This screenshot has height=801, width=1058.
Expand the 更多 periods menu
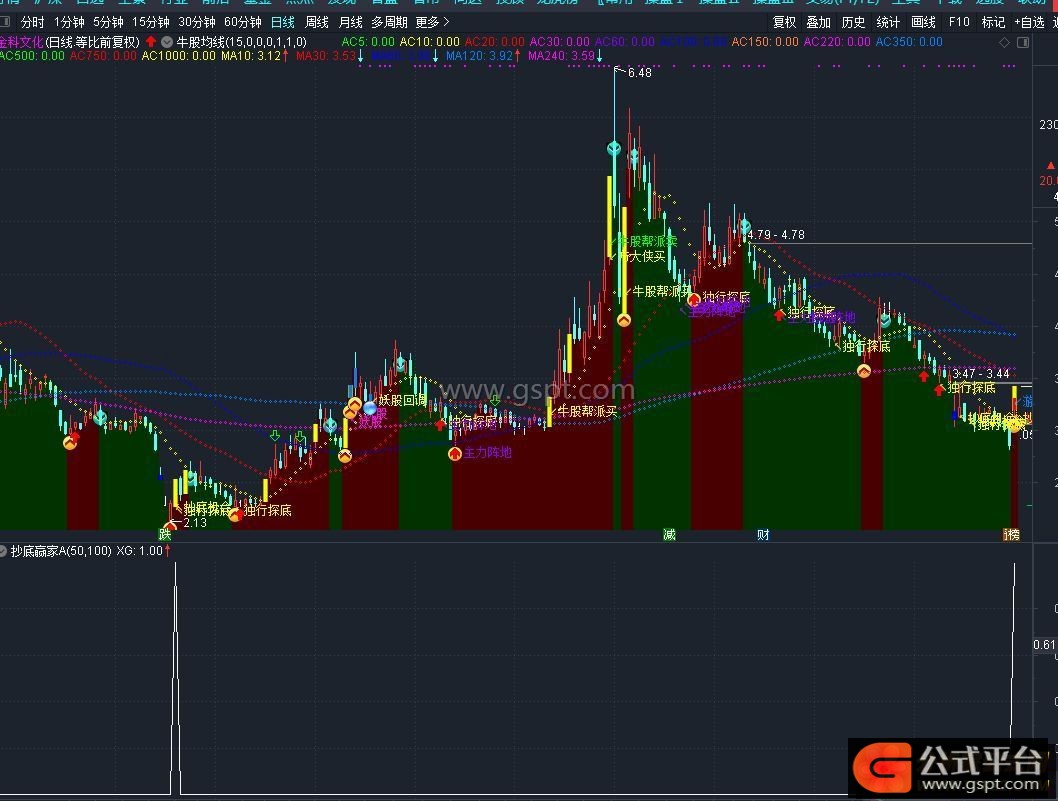[x=432, y=22]
